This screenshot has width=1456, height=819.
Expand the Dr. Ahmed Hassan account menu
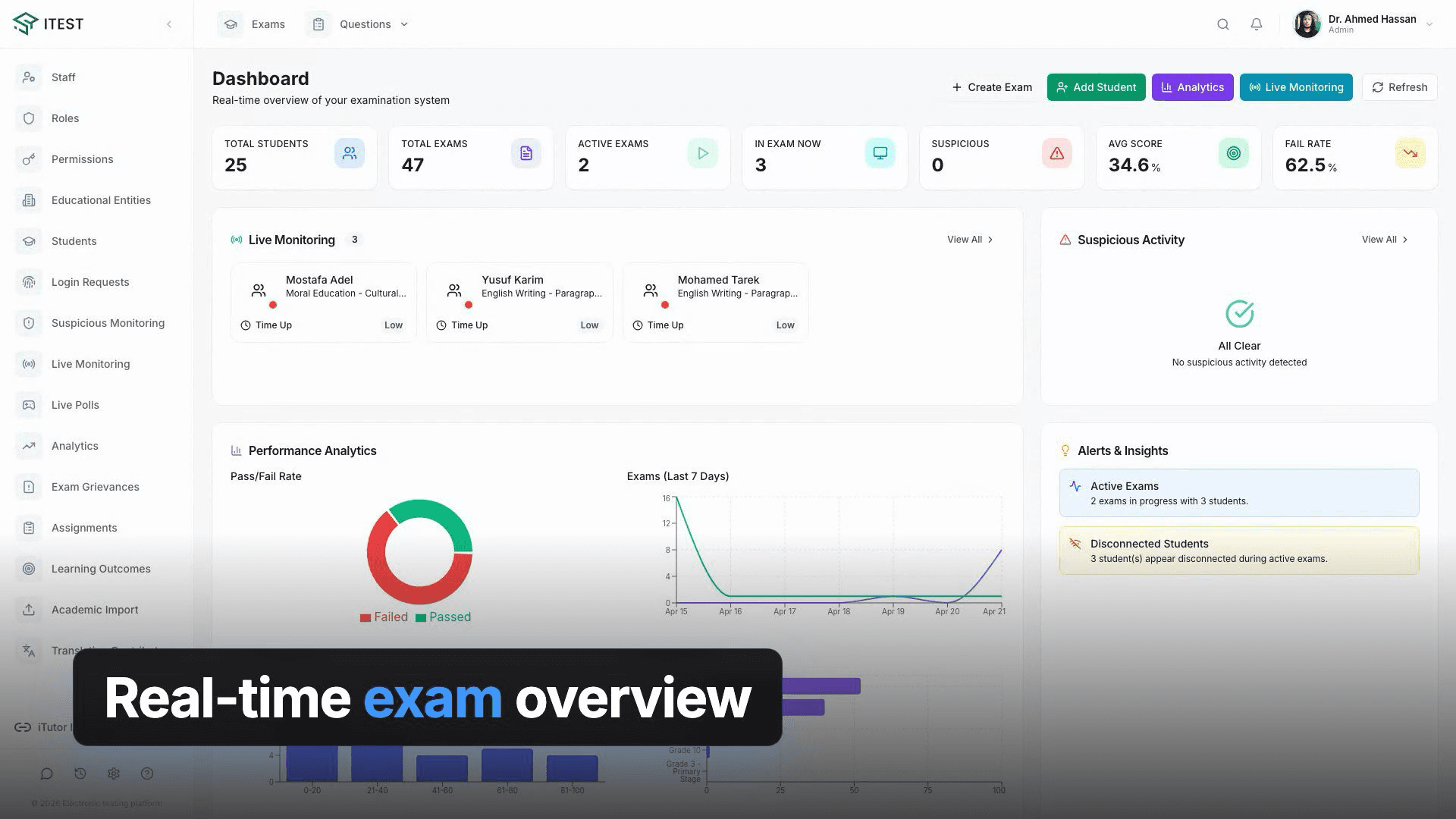click(1429, 24)
